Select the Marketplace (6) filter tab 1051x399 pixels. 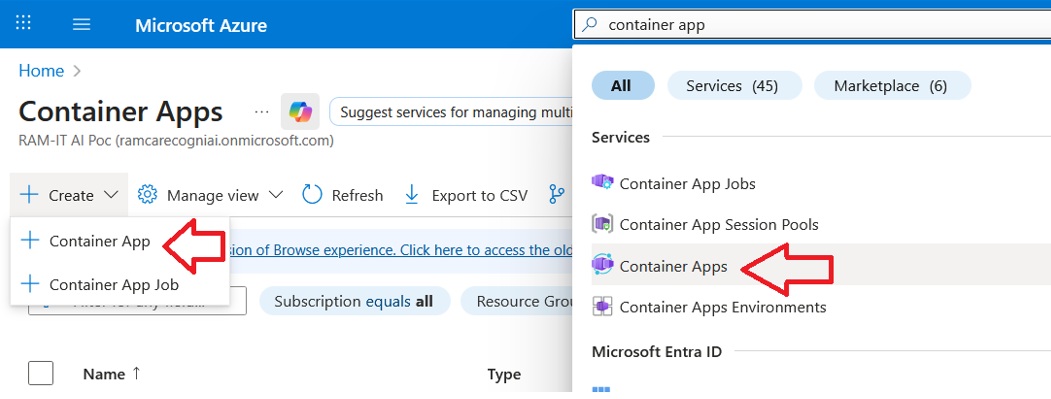coord(892,86)
